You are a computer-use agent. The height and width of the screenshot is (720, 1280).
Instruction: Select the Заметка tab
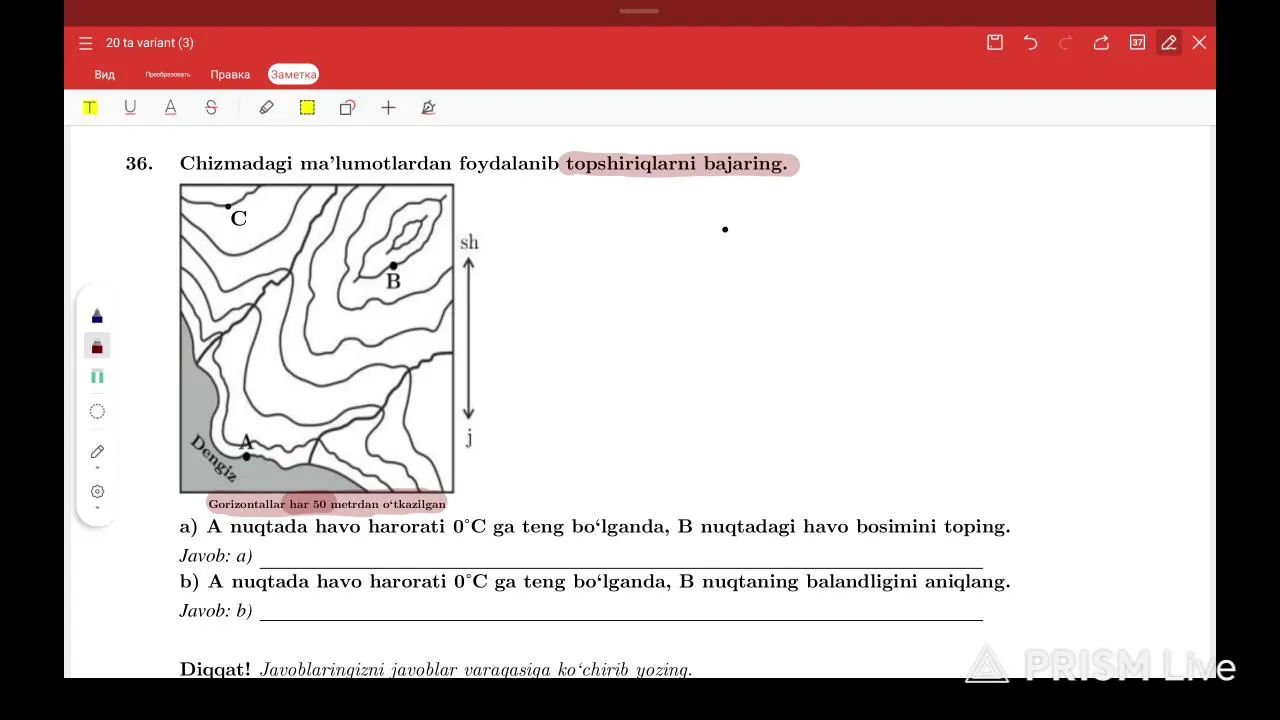(293, 75)
